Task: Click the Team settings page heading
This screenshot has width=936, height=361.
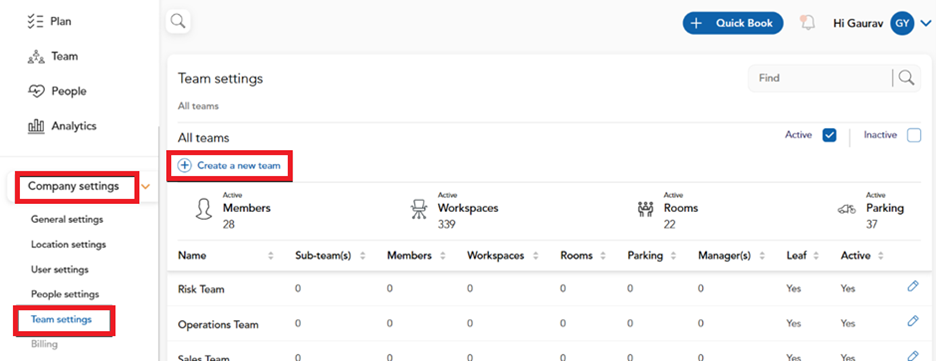Action: [x=220, y=78]
